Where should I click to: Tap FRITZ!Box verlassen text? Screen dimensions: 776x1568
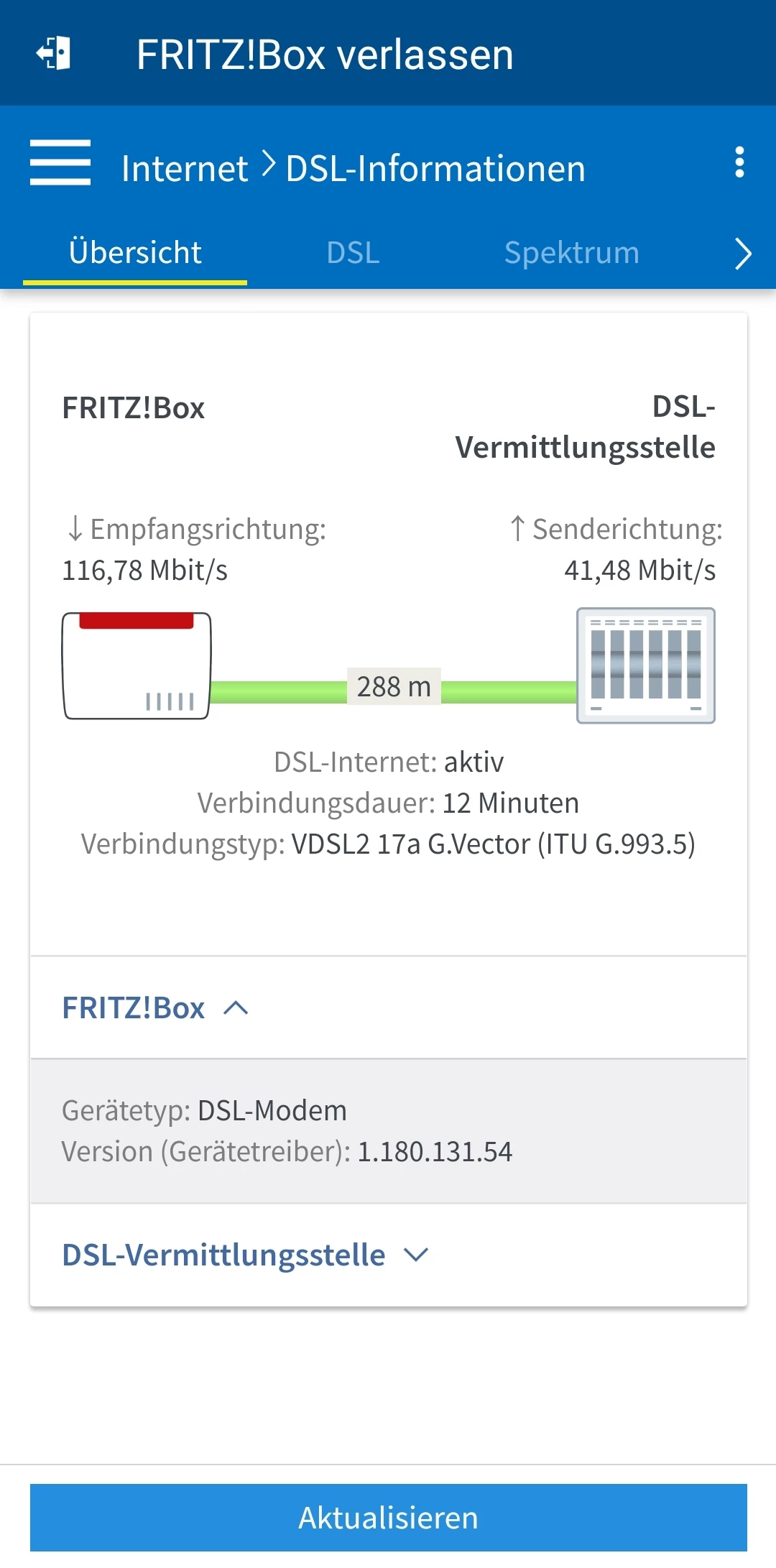tap(325, 55)
